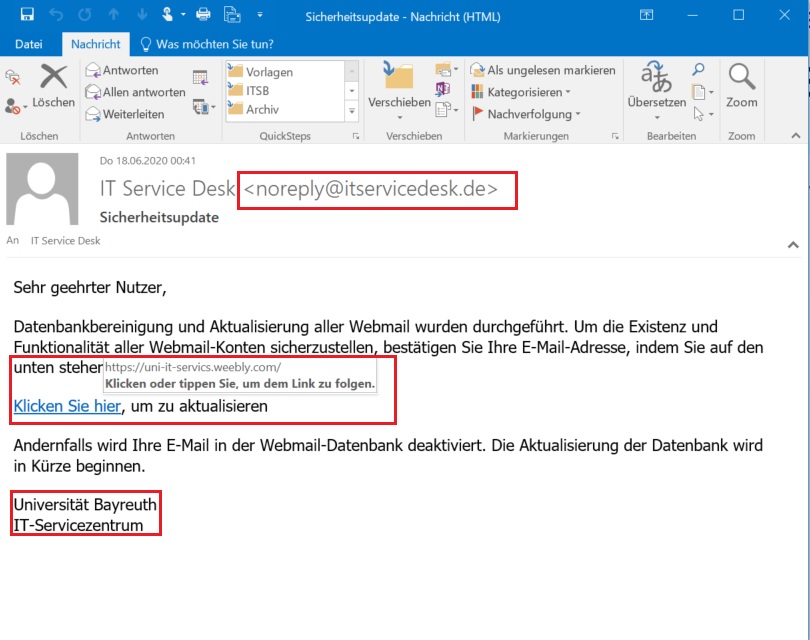Screen dimensions: 810x640
Task: Open the Rules folder-envelope dropdown
Action: pos(446,69)
